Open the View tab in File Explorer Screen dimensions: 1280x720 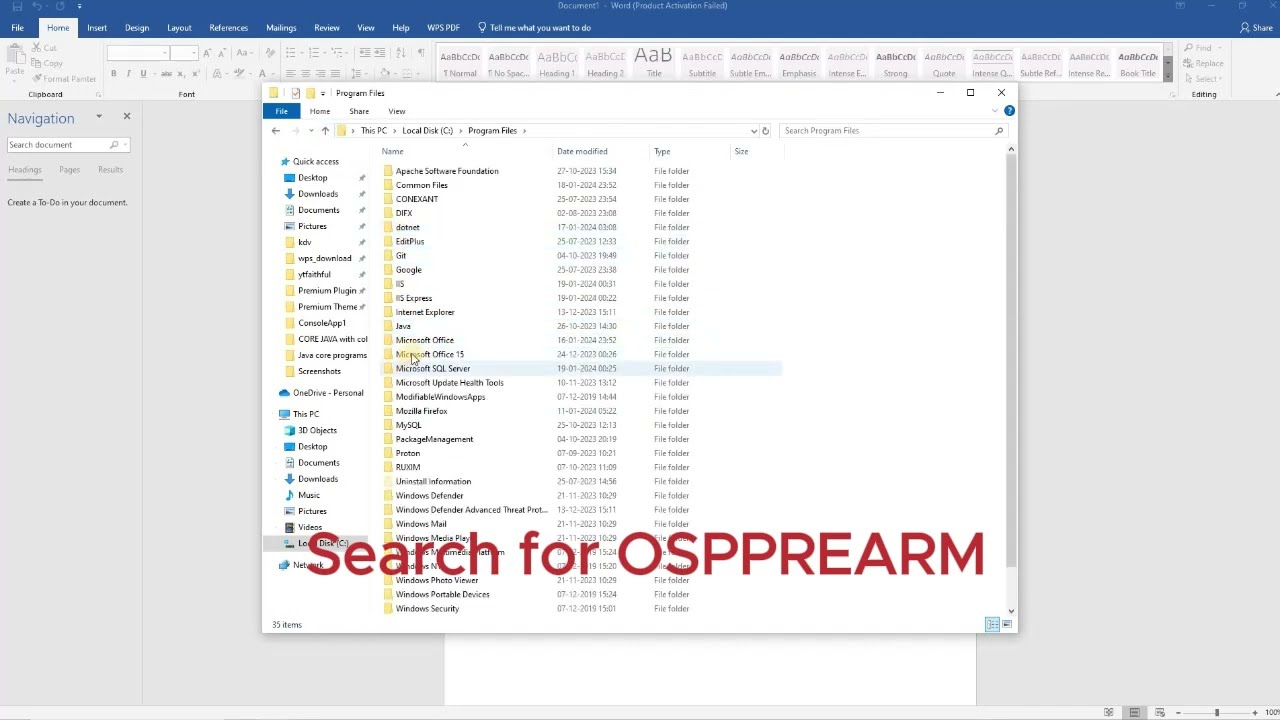pos(396,111)
